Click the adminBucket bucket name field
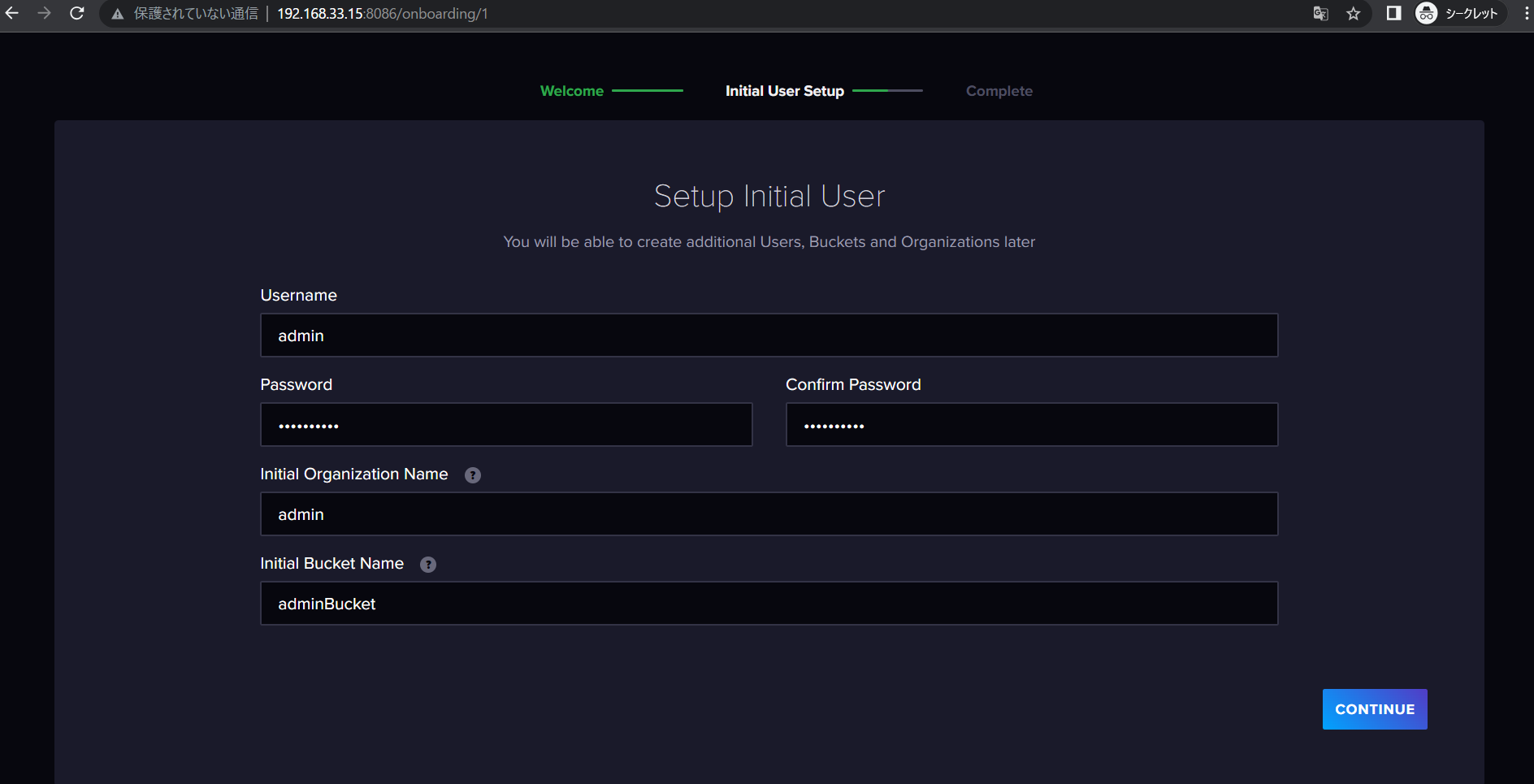This screenshot has height=784, width=1534. [768, 604]
